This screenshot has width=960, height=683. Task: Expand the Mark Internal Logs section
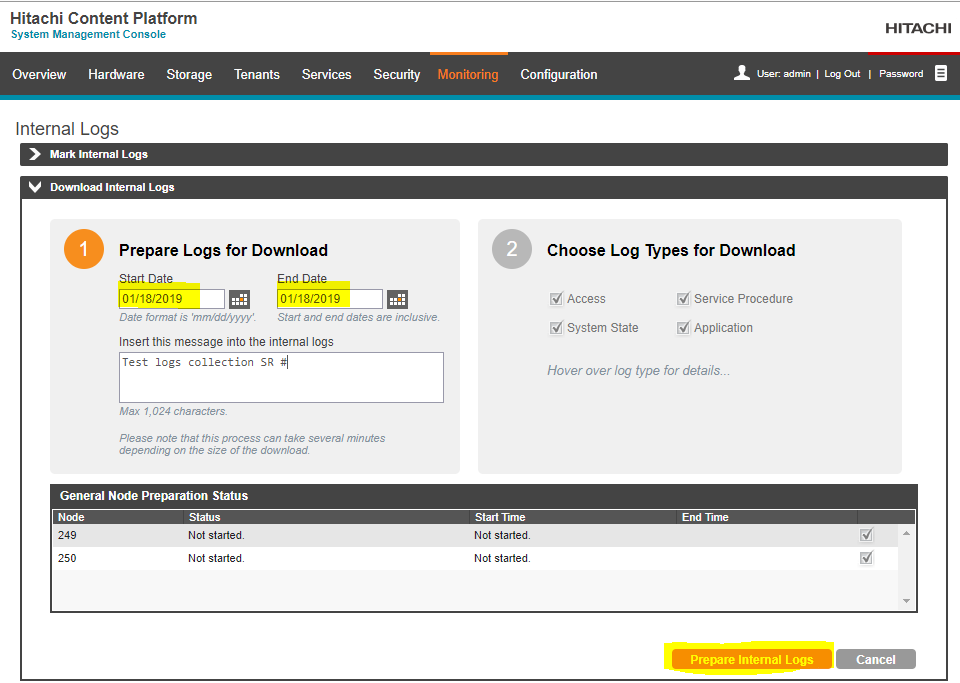[x=35, y=154]
